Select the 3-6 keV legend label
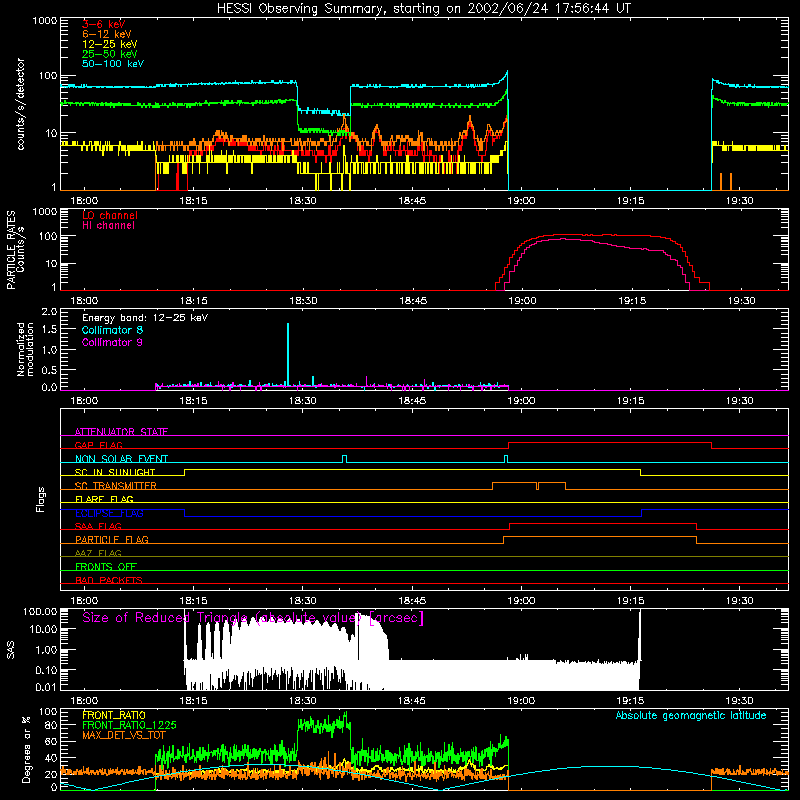Image resolution: width=800 pixels, height=800 pixels. pos(104,24)
